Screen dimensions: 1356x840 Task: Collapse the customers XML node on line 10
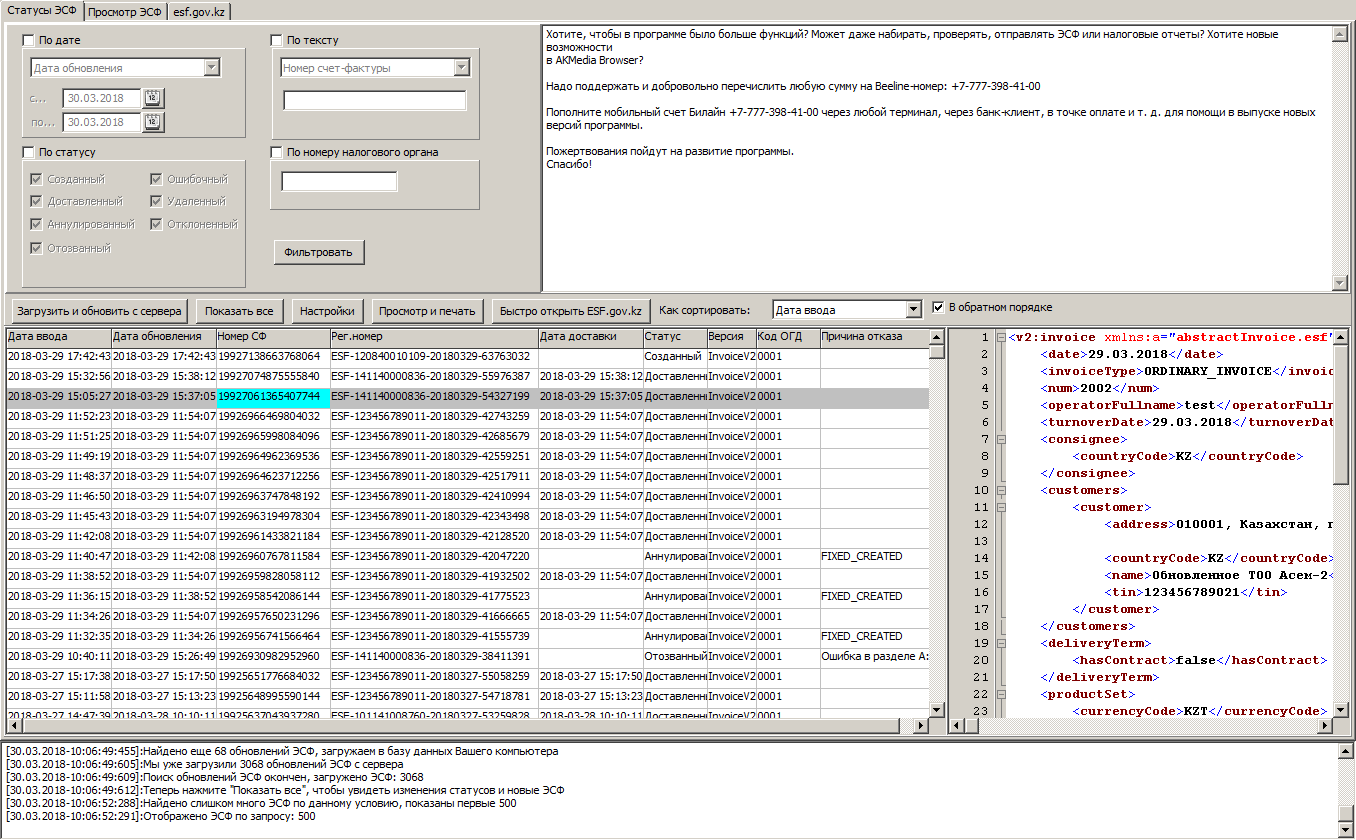click(x=1001, y=491)
